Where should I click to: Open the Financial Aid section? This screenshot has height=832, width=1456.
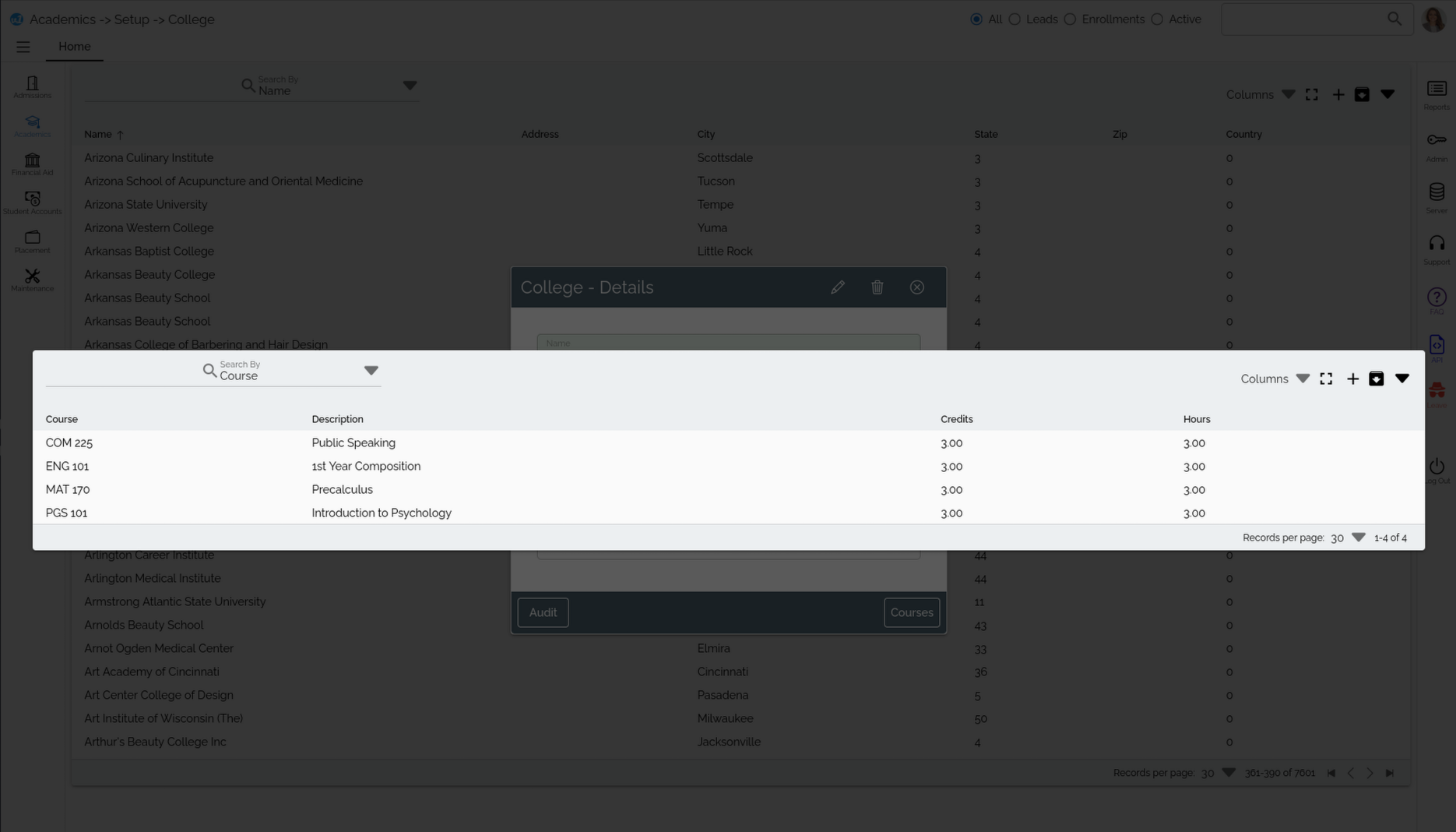(x=32, y=160)
